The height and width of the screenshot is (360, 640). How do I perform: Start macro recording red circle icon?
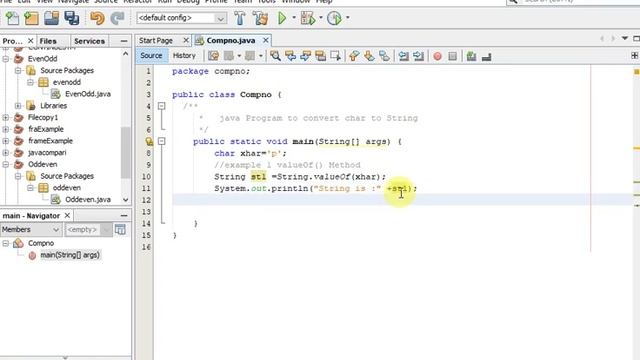tap(438, 56)
